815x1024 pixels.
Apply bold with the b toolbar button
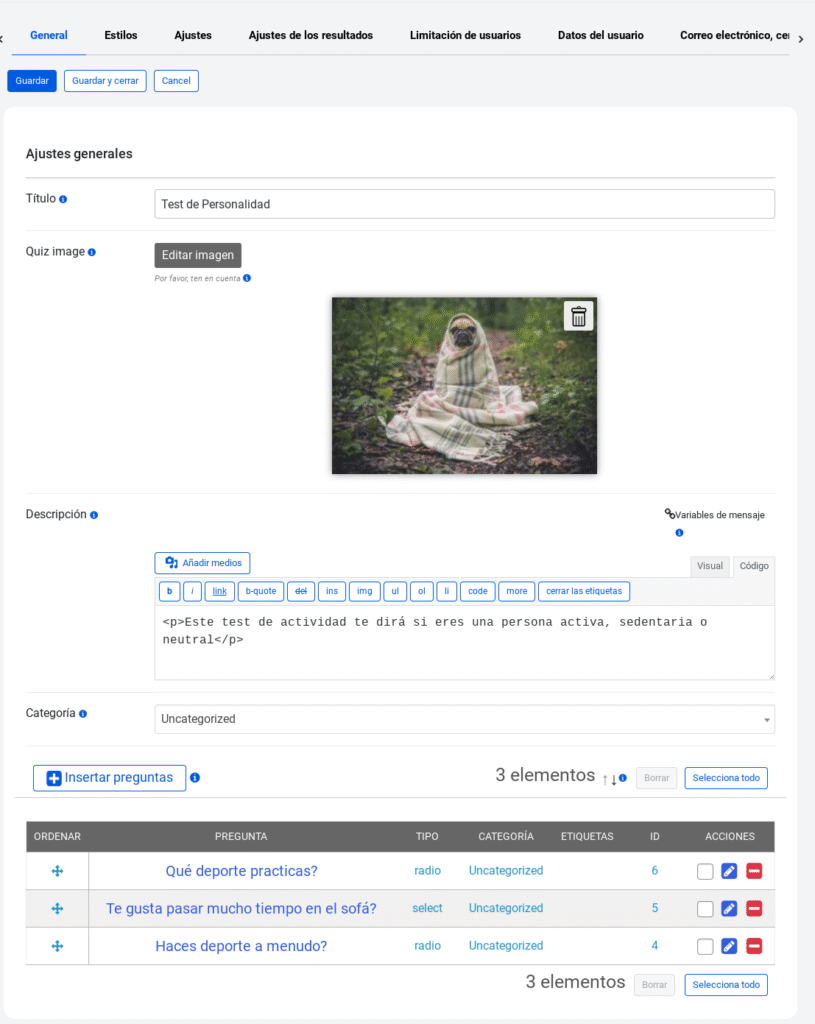pos(170,591)
